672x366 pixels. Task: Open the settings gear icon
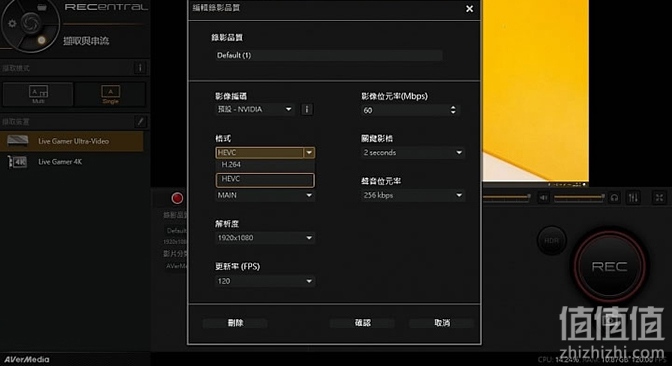point(12,24)
